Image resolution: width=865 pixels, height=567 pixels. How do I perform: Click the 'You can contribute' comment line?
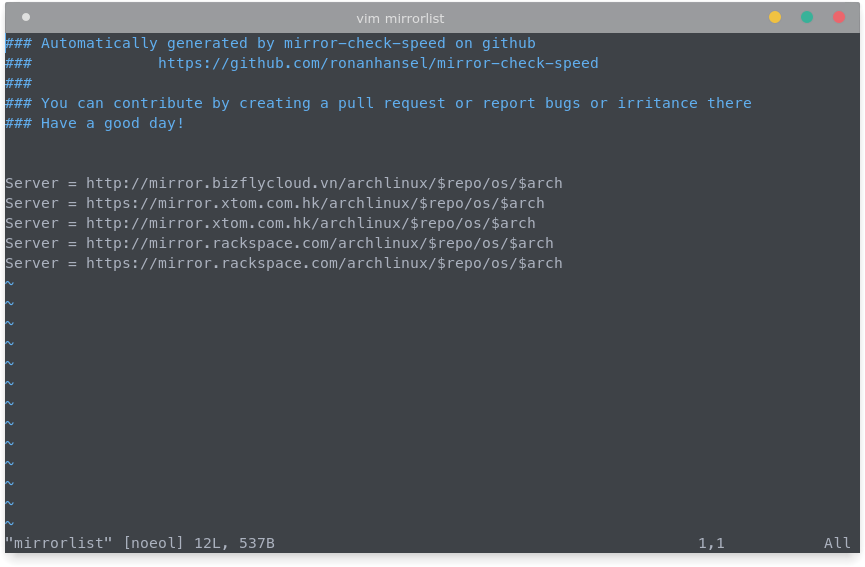pyautogui.click(x=378, y=103)
